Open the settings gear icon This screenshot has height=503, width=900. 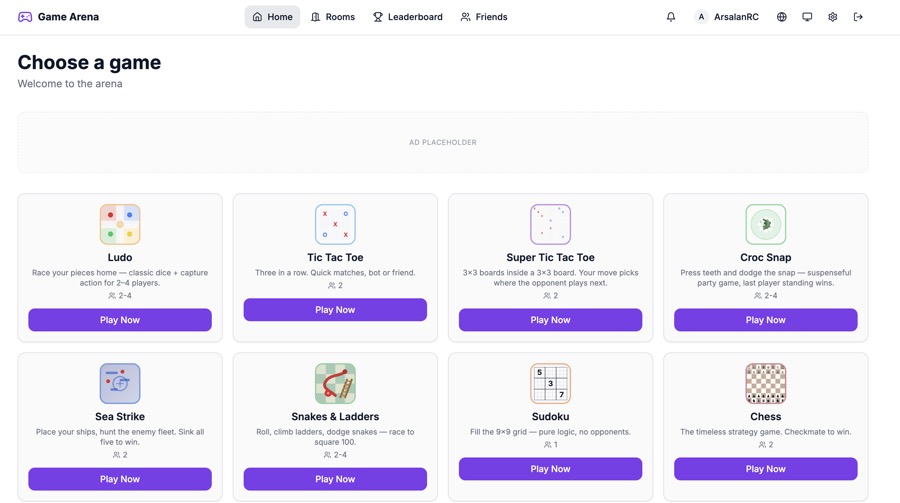click(832, 17)
